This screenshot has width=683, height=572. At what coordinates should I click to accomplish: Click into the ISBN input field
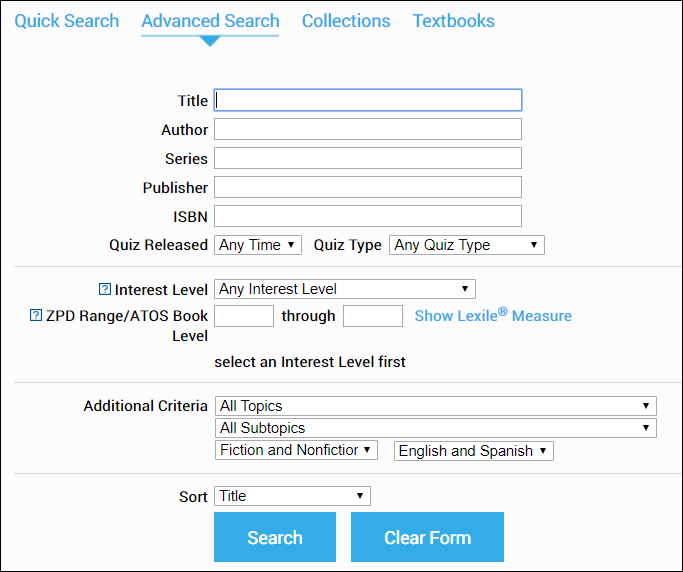(367, 216)
